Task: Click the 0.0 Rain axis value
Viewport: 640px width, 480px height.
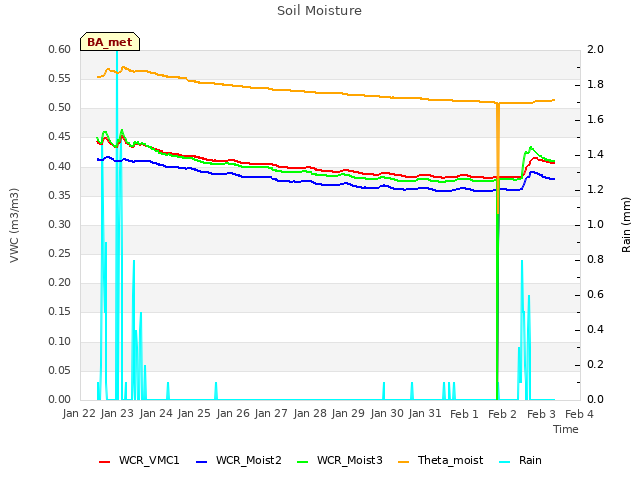Action: [596, 400]
